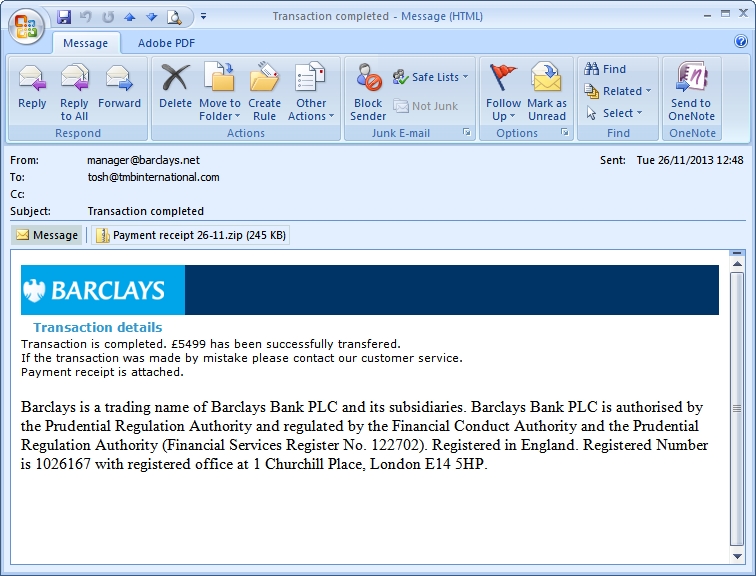
Task: Open the Payment receipt 26-11.zip attachment
Action: pyautogui.click(x=191, y=235)
